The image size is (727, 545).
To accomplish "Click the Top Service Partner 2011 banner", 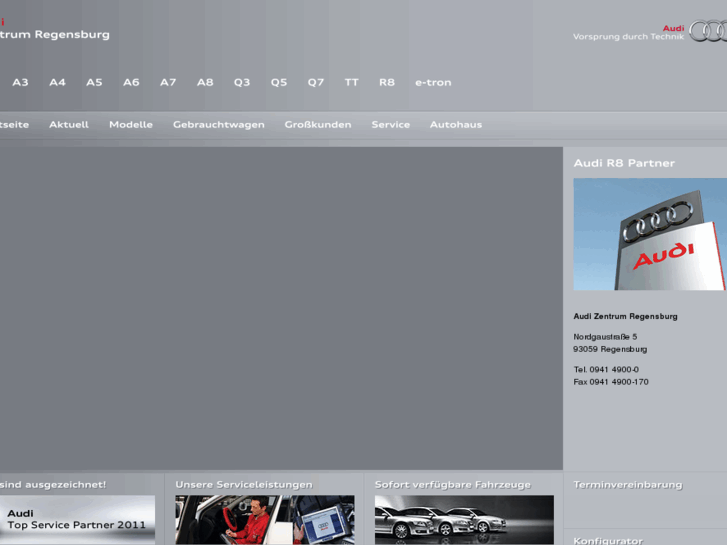I will coord(77,520).
